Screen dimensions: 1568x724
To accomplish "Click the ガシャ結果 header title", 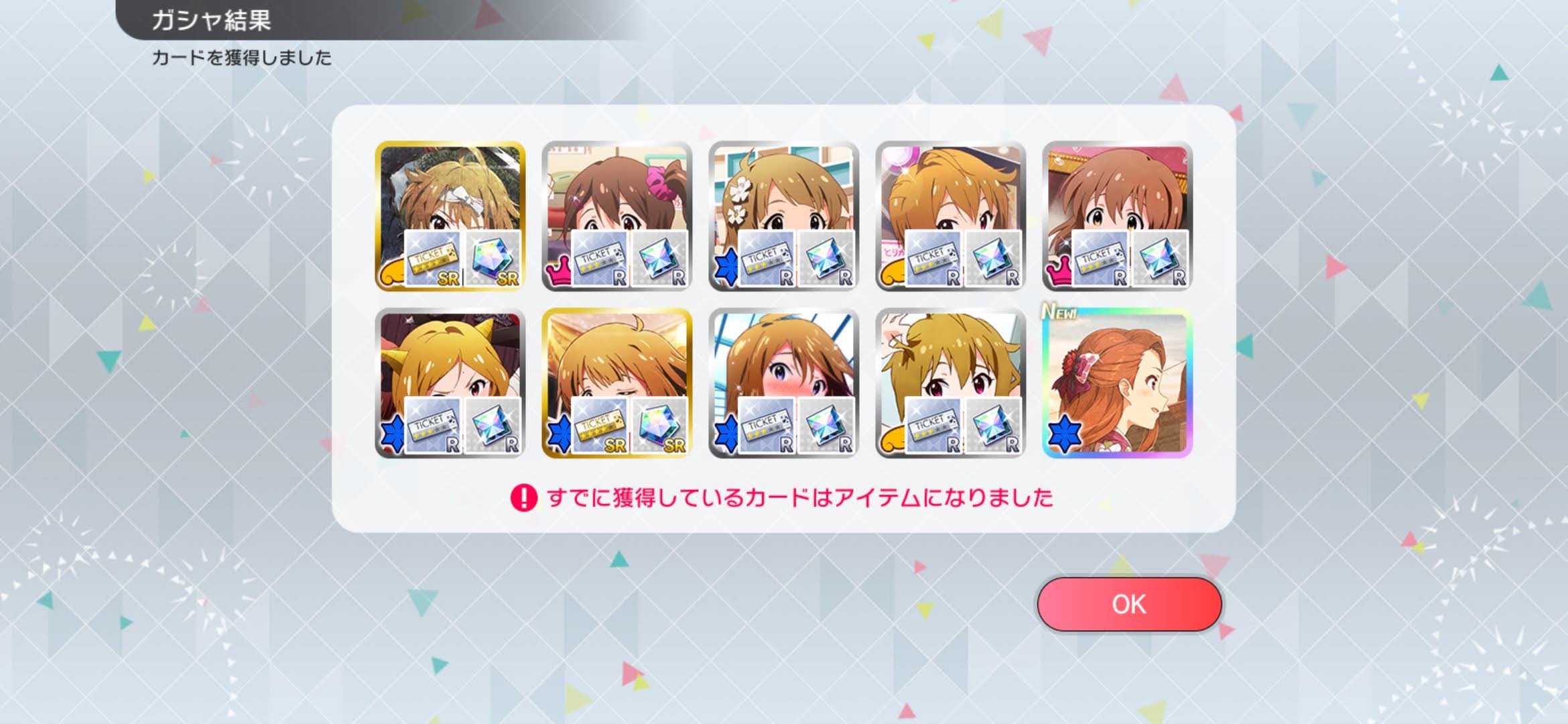I will coord(211,21).
